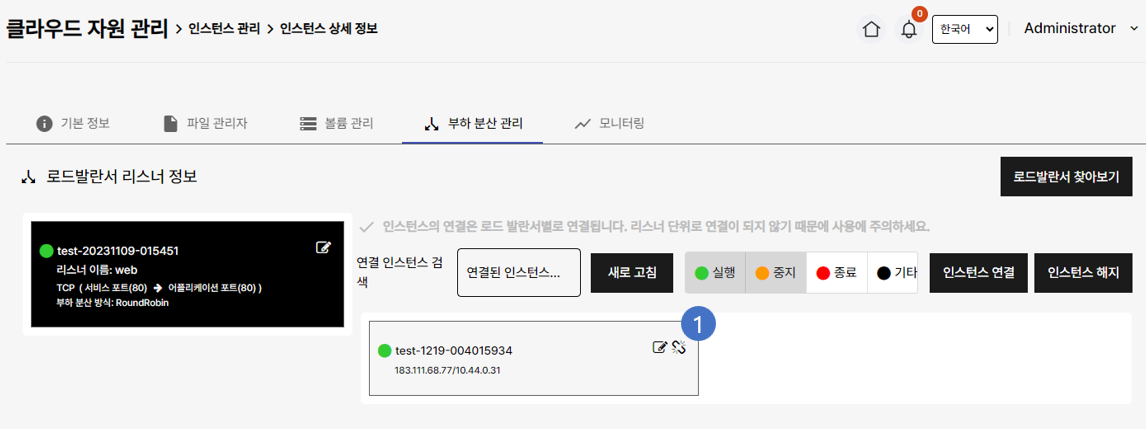Open notifications bell icon
This screenshot has width=1146, height=429.
pos(909,29)
